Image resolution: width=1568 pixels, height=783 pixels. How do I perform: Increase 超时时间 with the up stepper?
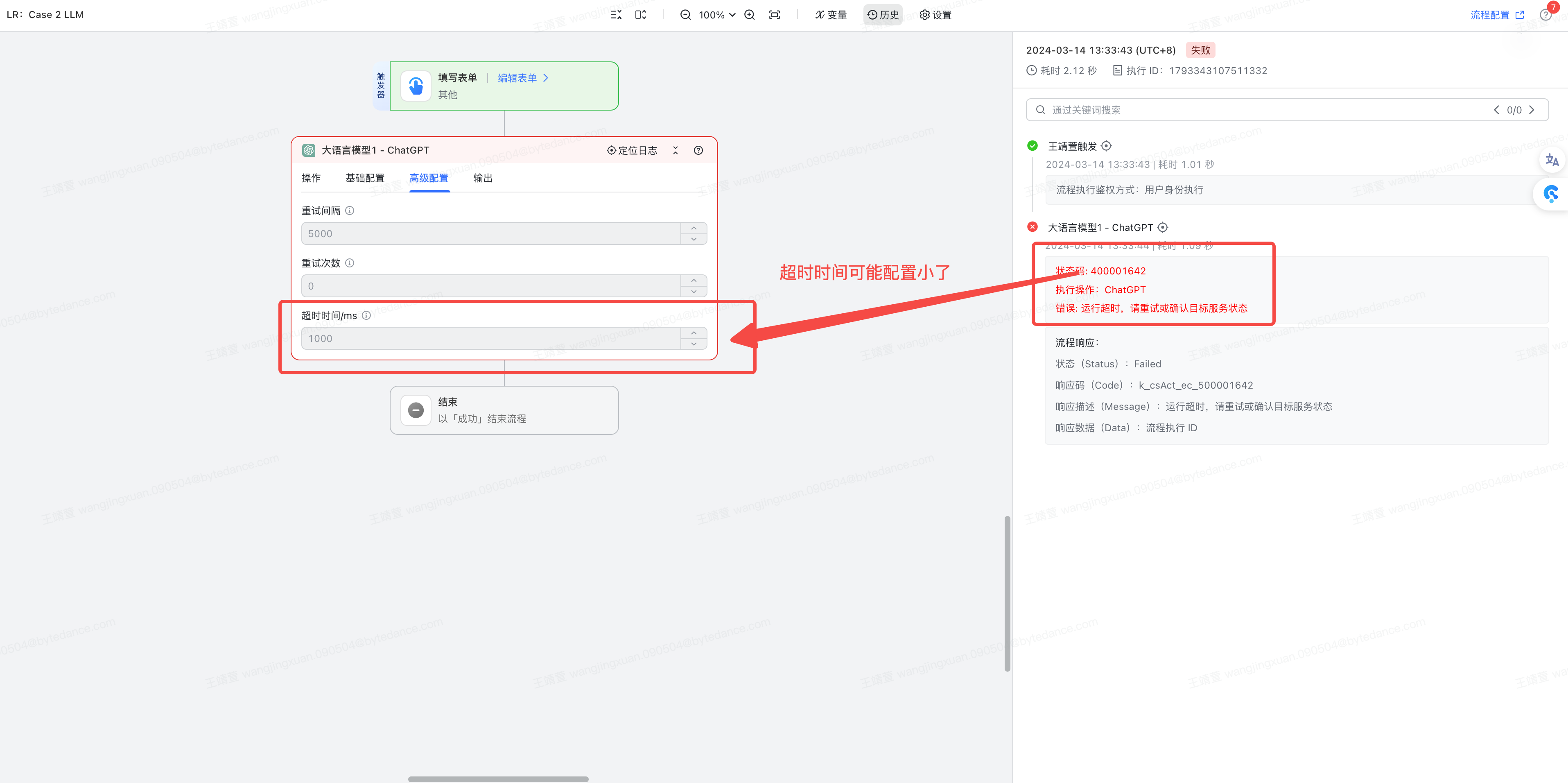[693, 333]
